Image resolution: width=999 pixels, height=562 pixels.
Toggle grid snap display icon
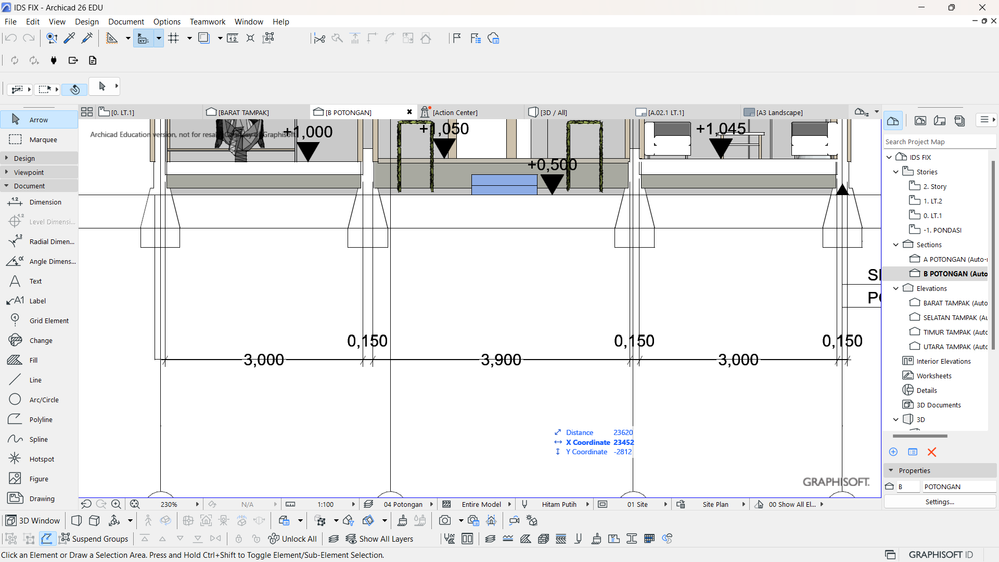coord(173,38)
